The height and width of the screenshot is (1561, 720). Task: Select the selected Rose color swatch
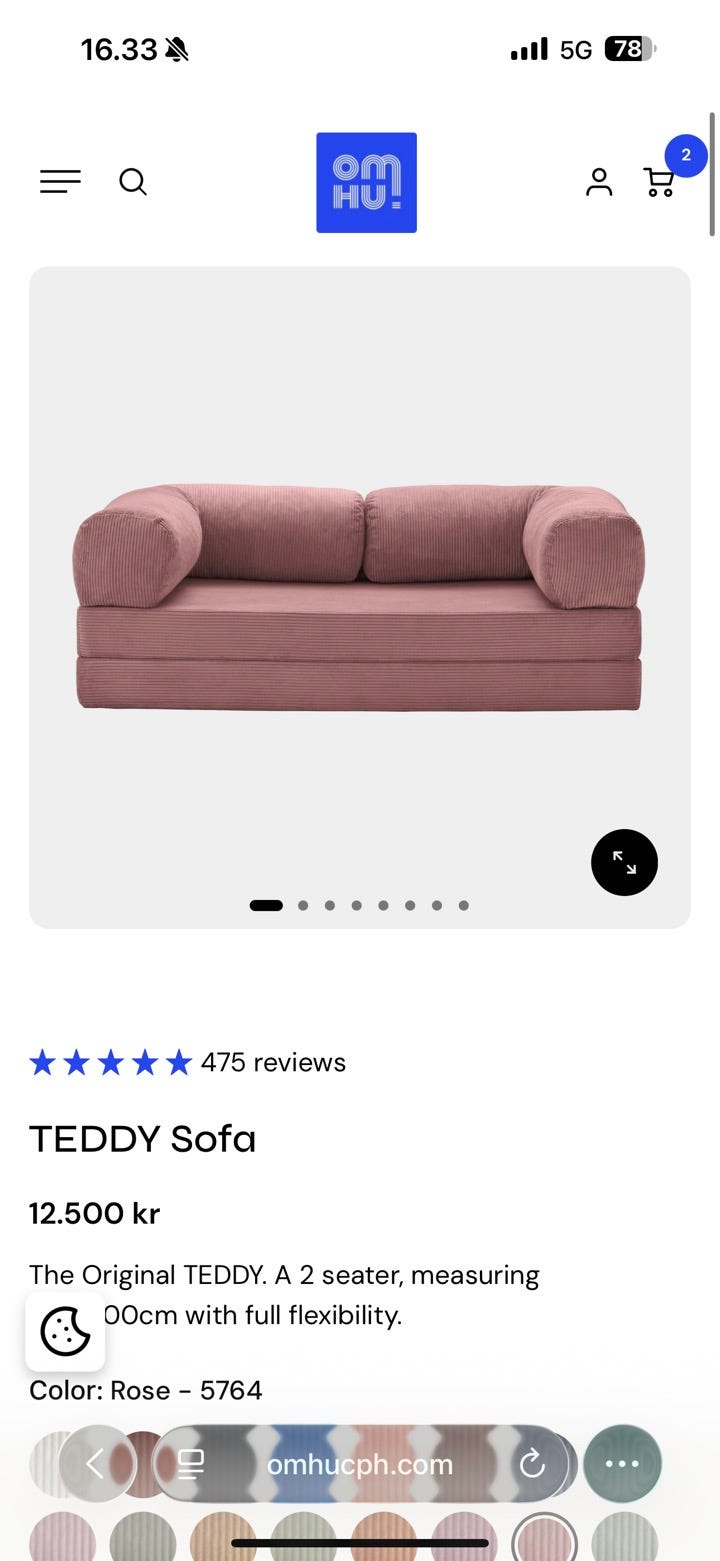pos(544,1541)
